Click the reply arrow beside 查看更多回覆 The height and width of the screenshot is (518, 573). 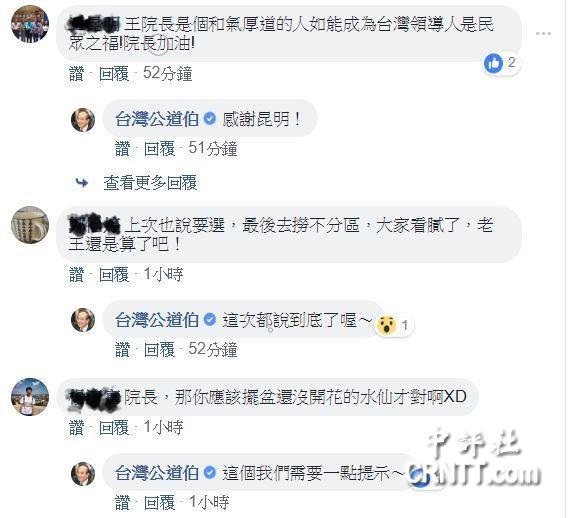[x=81, y=182]
